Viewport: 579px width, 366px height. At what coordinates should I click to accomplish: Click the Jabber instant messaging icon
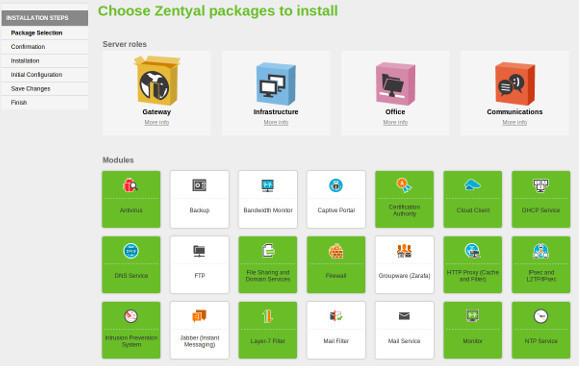coord(199,316)
